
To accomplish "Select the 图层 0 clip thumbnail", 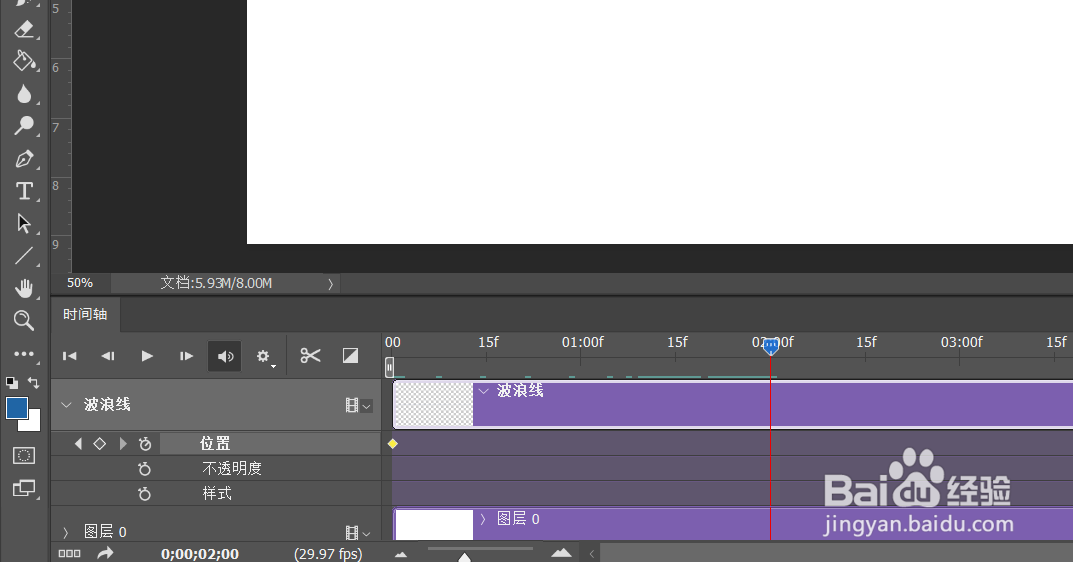I will point(435,525).
